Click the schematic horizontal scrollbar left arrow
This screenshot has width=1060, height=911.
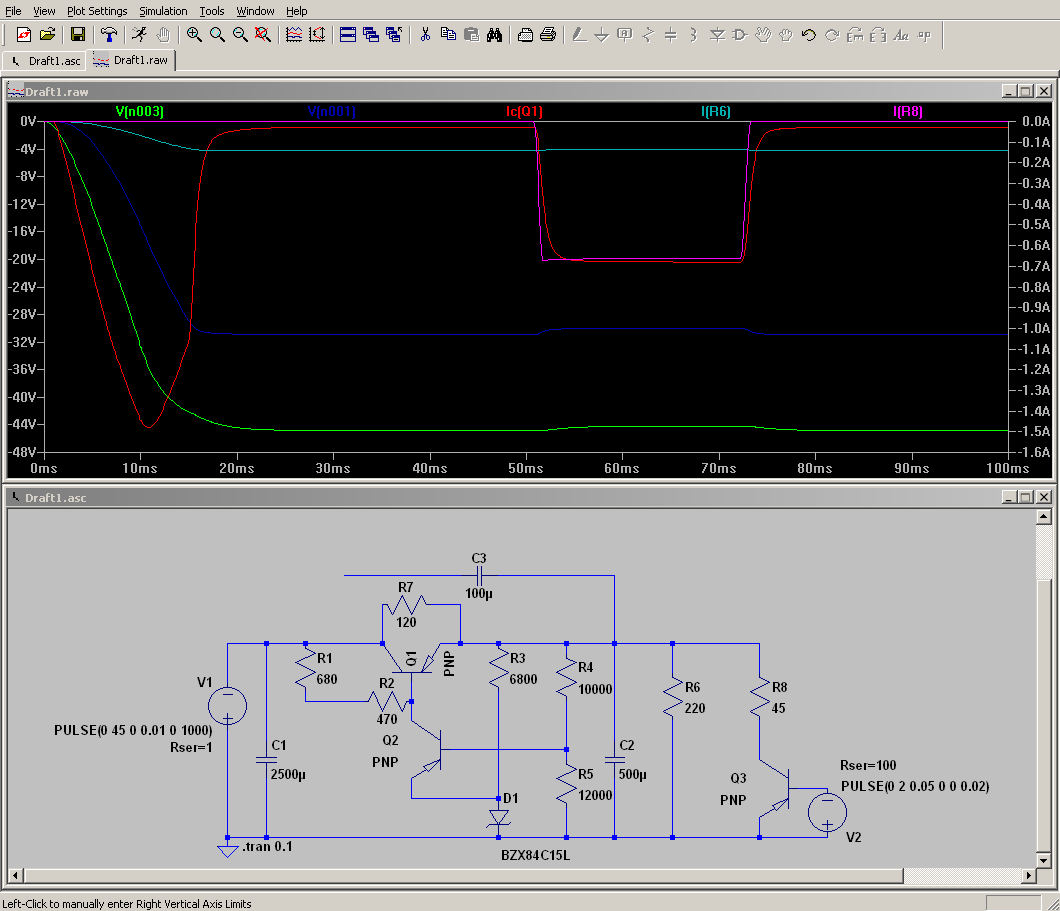[x=16, y=876]
